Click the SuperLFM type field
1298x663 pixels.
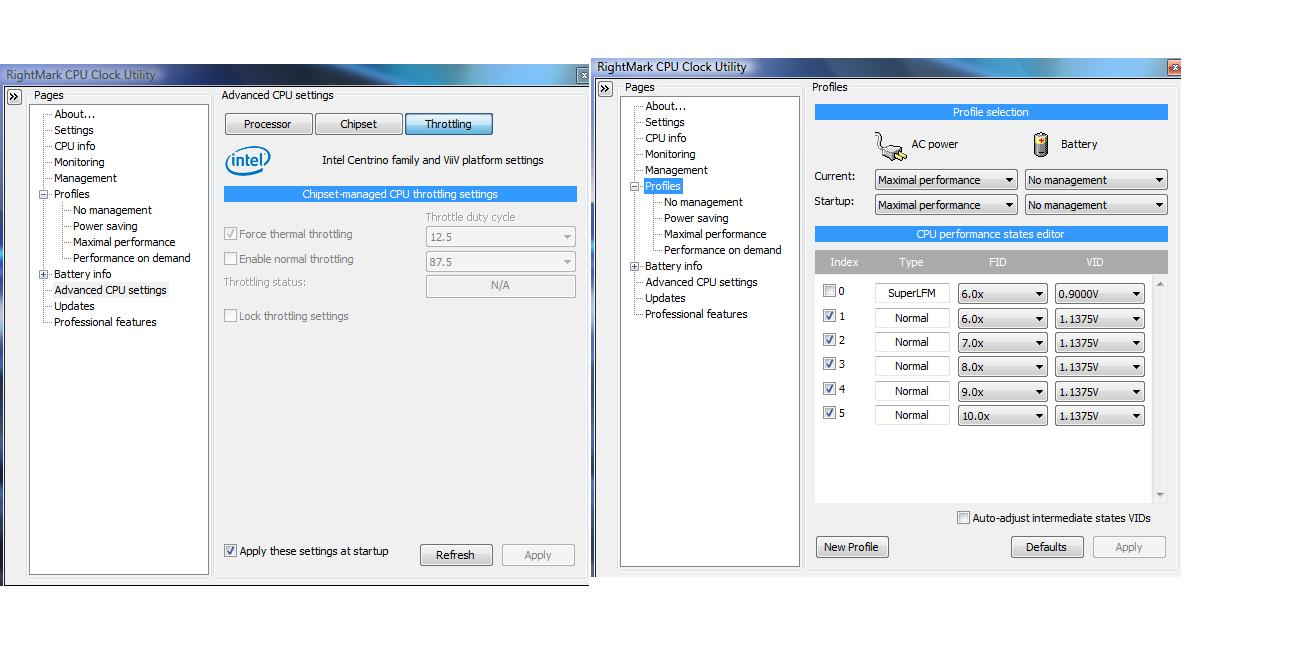[x=912, y=293]
